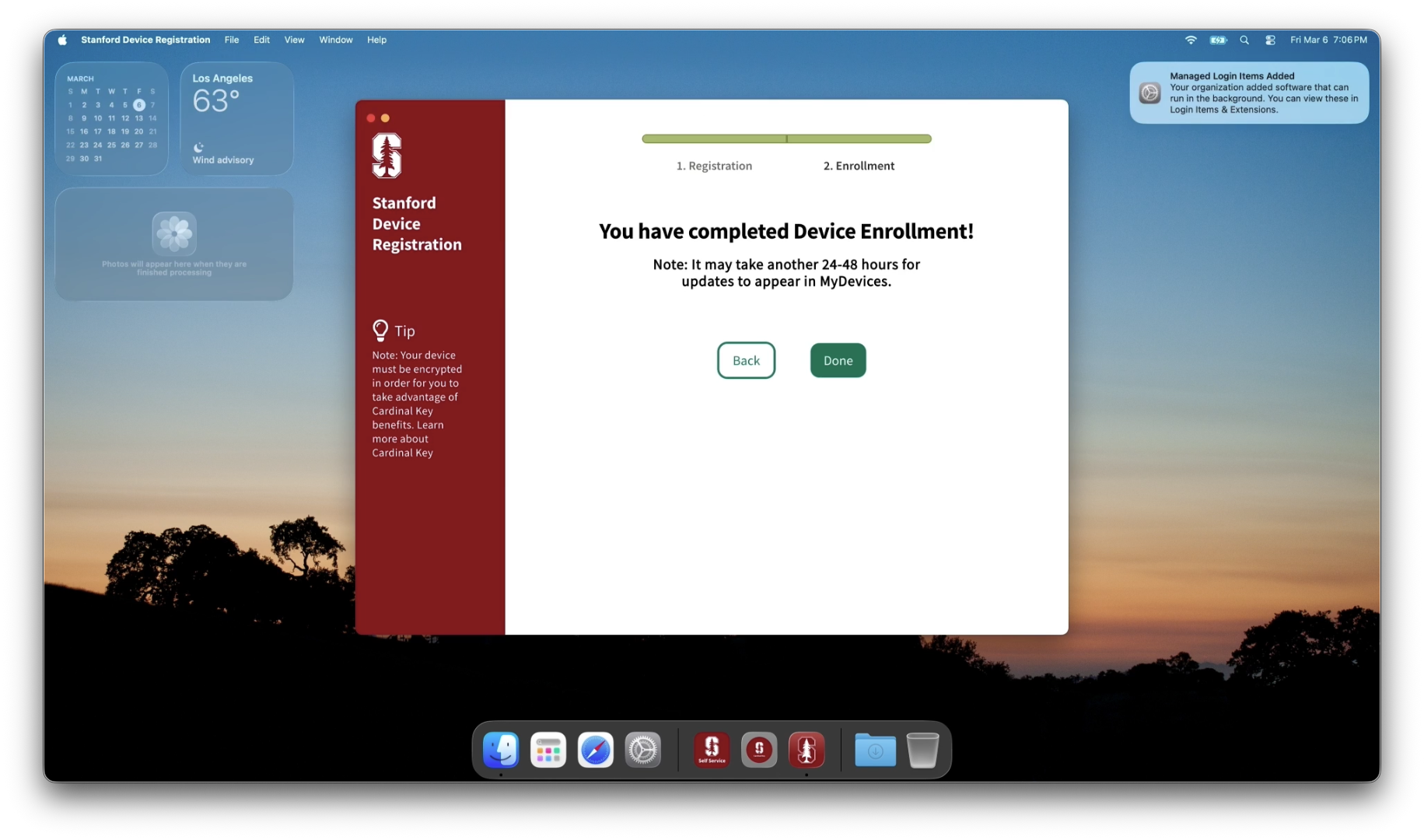The width and height of the screenshot is (1424, 840).
Task: Open Launchpad from the Dock
Action: tap(548, 749)
